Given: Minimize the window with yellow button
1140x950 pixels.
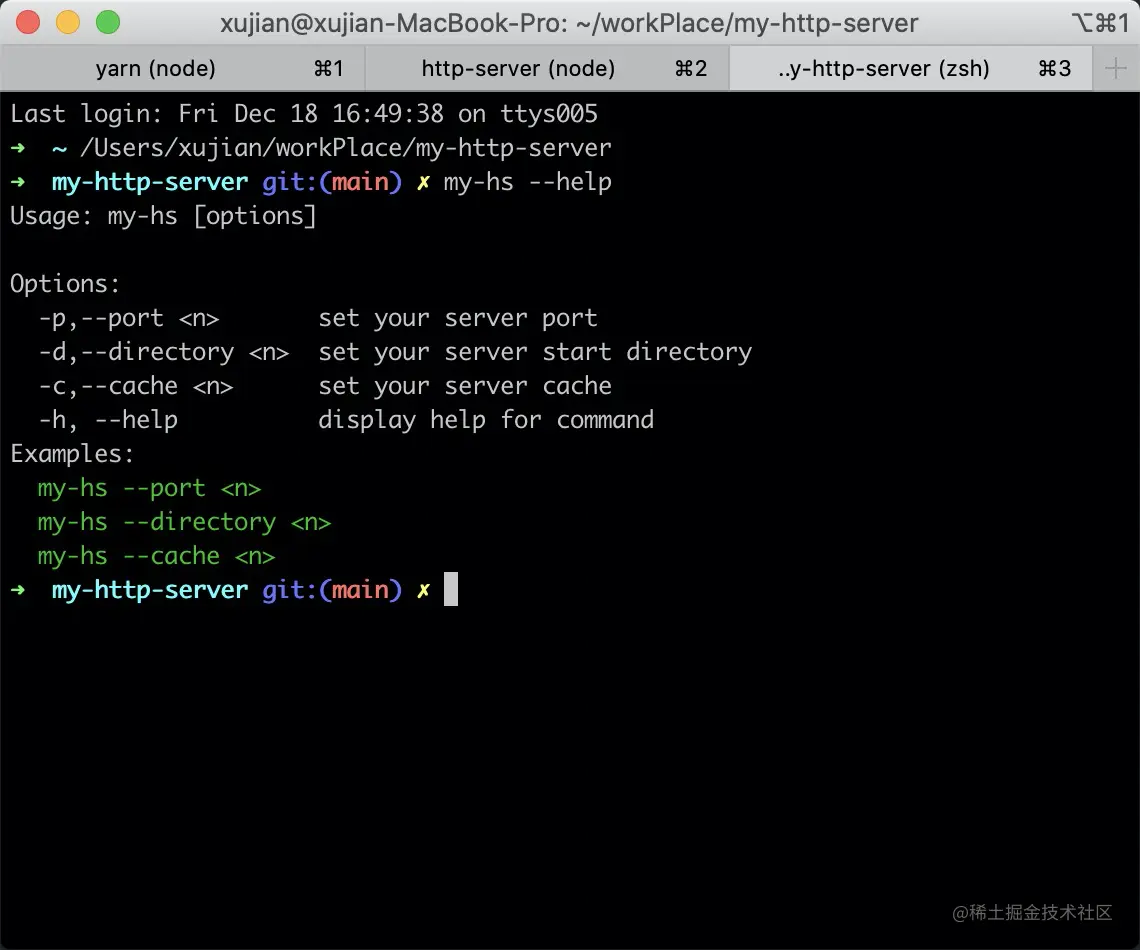Looking at the screenshot, I should (68, 22).
